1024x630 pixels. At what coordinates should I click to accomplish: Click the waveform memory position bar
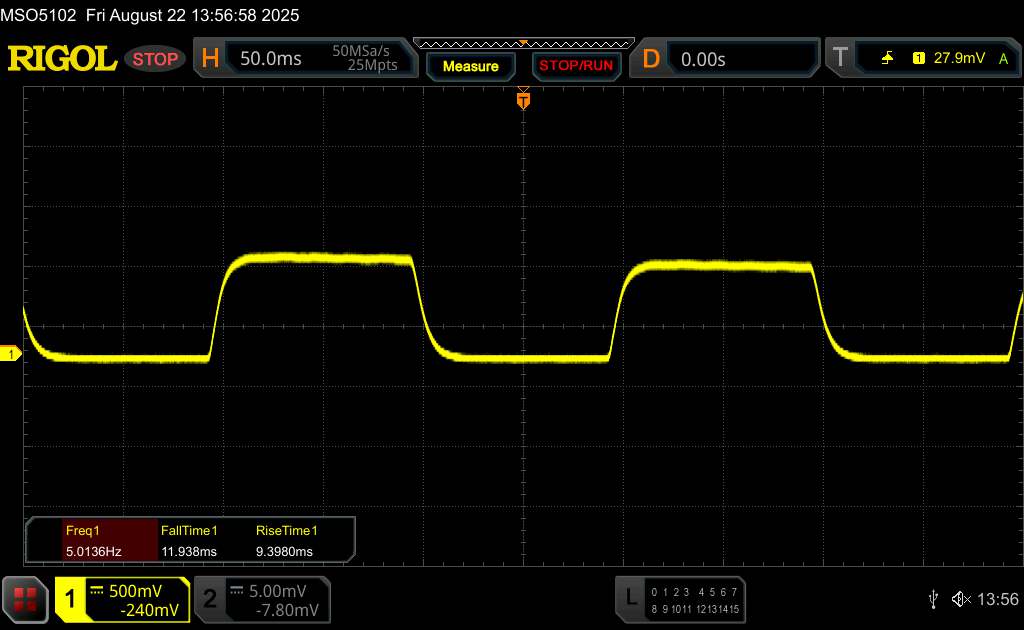pos(523,43)
